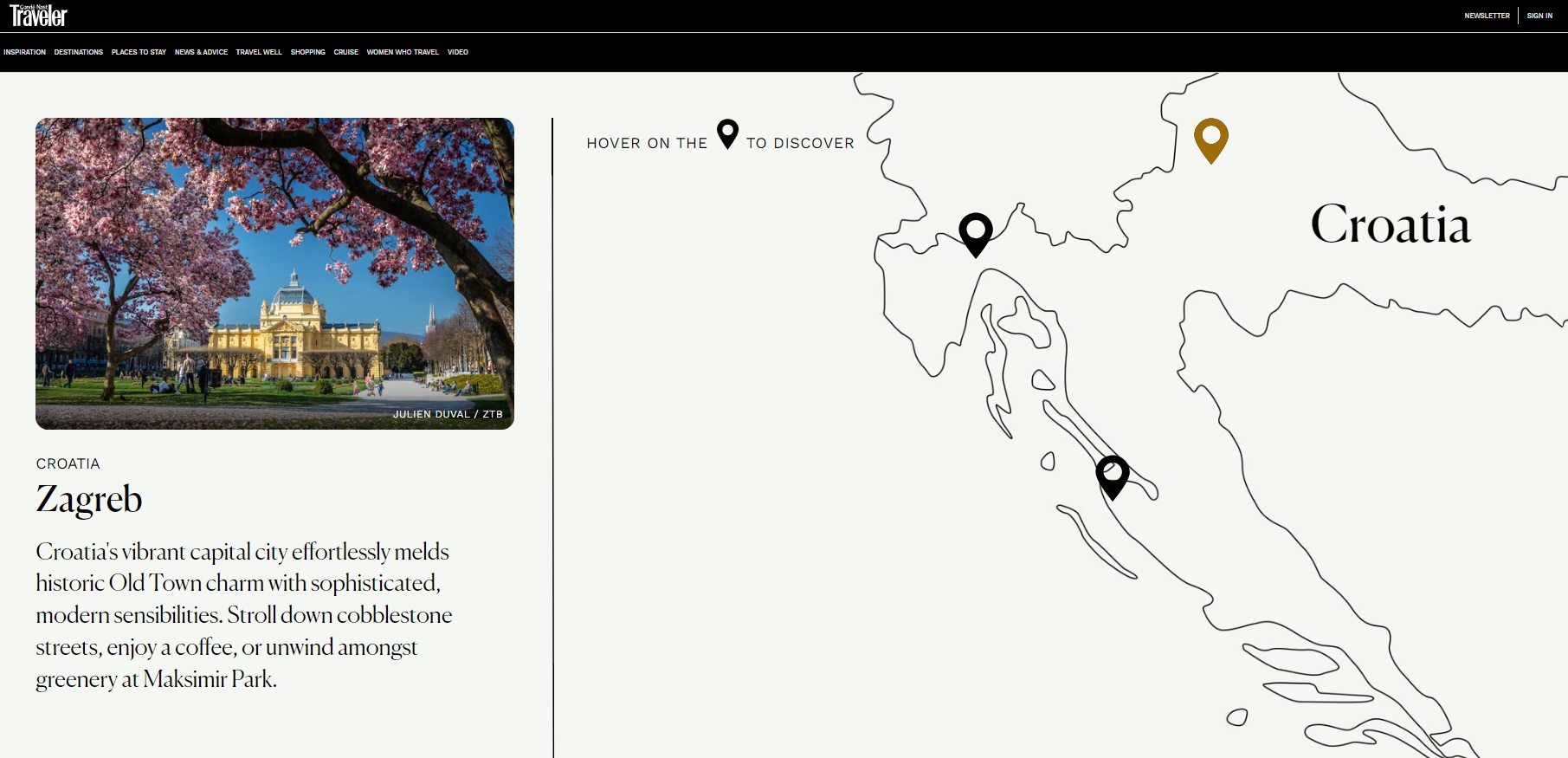Viewport: 1568px width, 758px height.
Task: Click the Zagreb heading
Action: coord(89,499)
